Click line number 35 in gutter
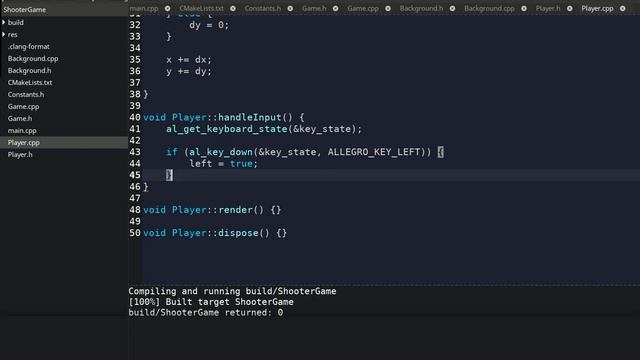The image size is (640, 360). pos(135,60)
